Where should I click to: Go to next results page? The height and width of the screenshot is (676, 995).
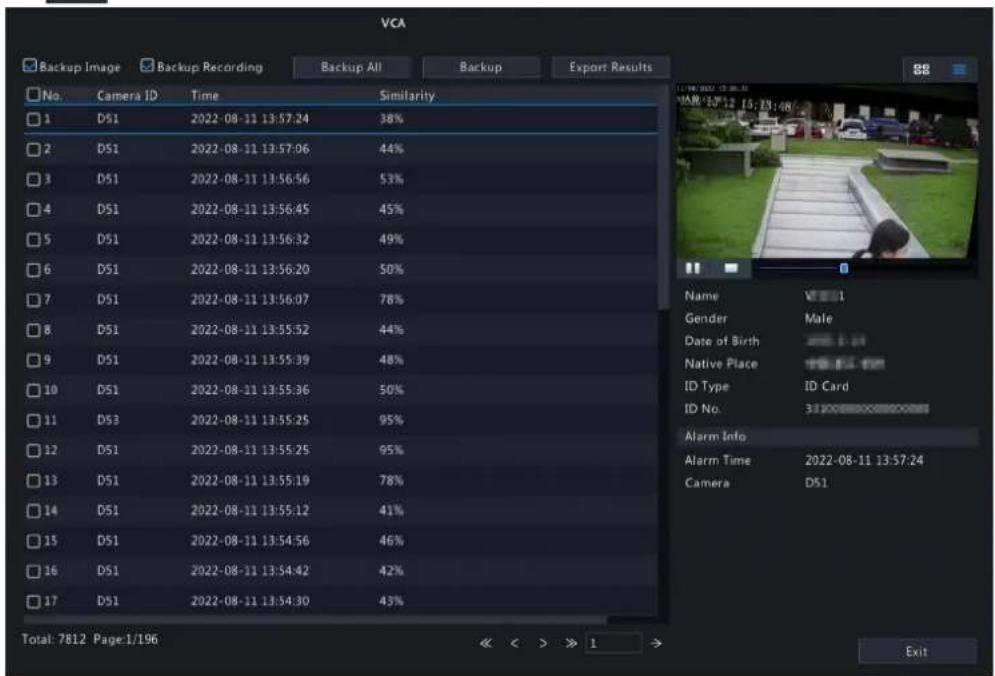[543, 643]
